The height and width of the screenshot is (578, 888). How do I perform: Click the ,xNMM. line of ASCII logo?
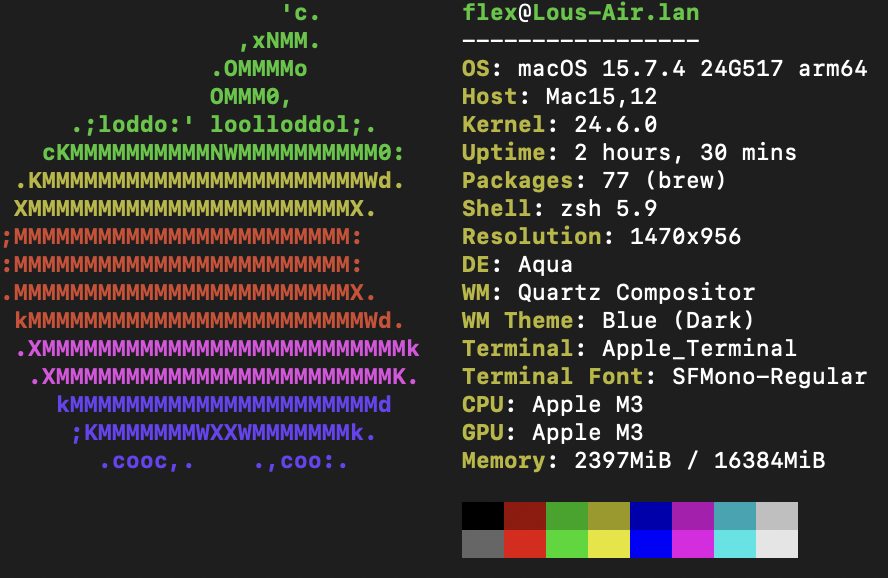coord(280,41)
